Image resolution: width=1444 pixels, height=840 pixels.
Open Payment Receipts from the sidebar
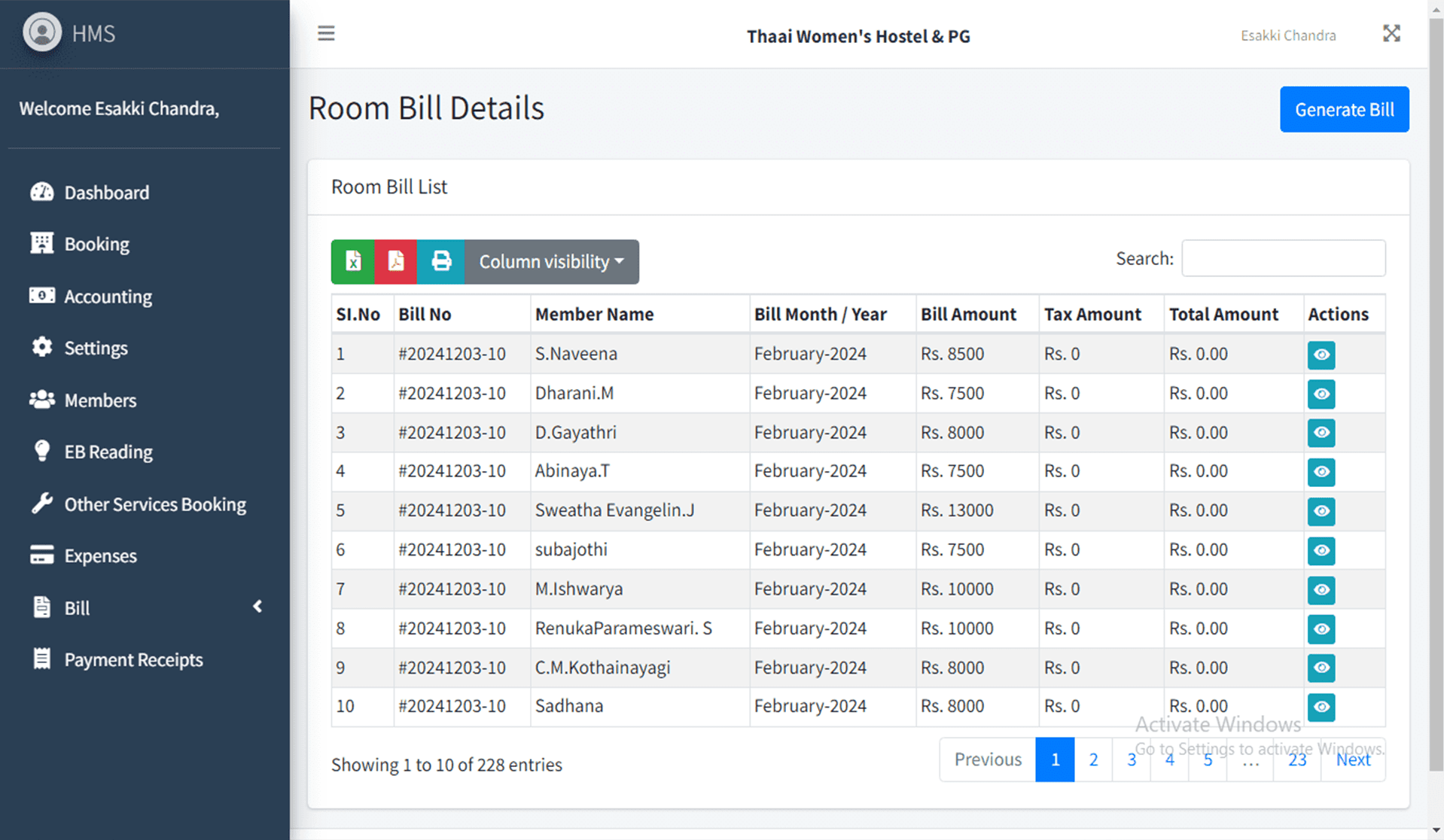(133, 659)
